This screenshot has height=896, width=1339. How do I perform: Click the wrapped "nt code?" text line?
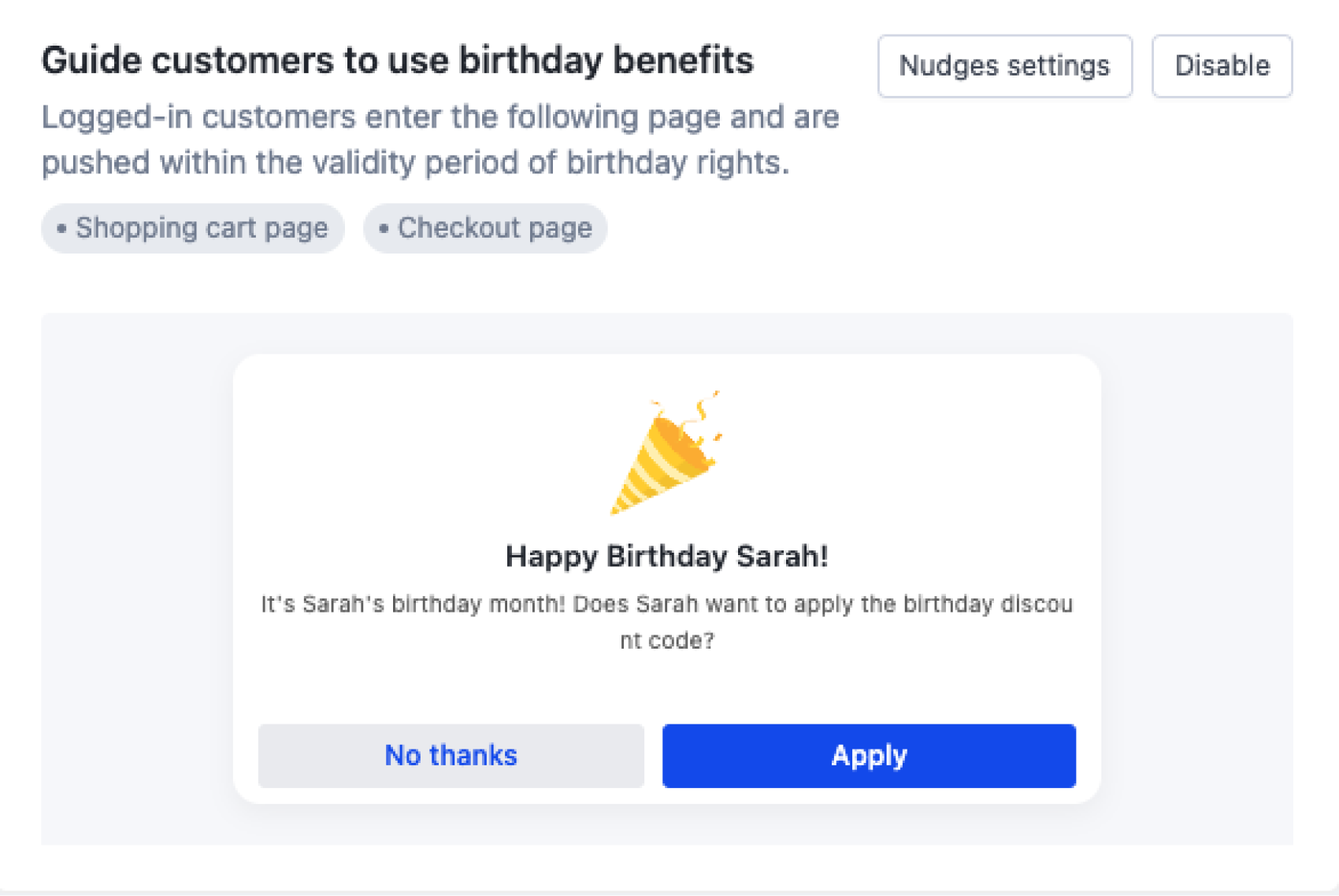coord(666,640)
